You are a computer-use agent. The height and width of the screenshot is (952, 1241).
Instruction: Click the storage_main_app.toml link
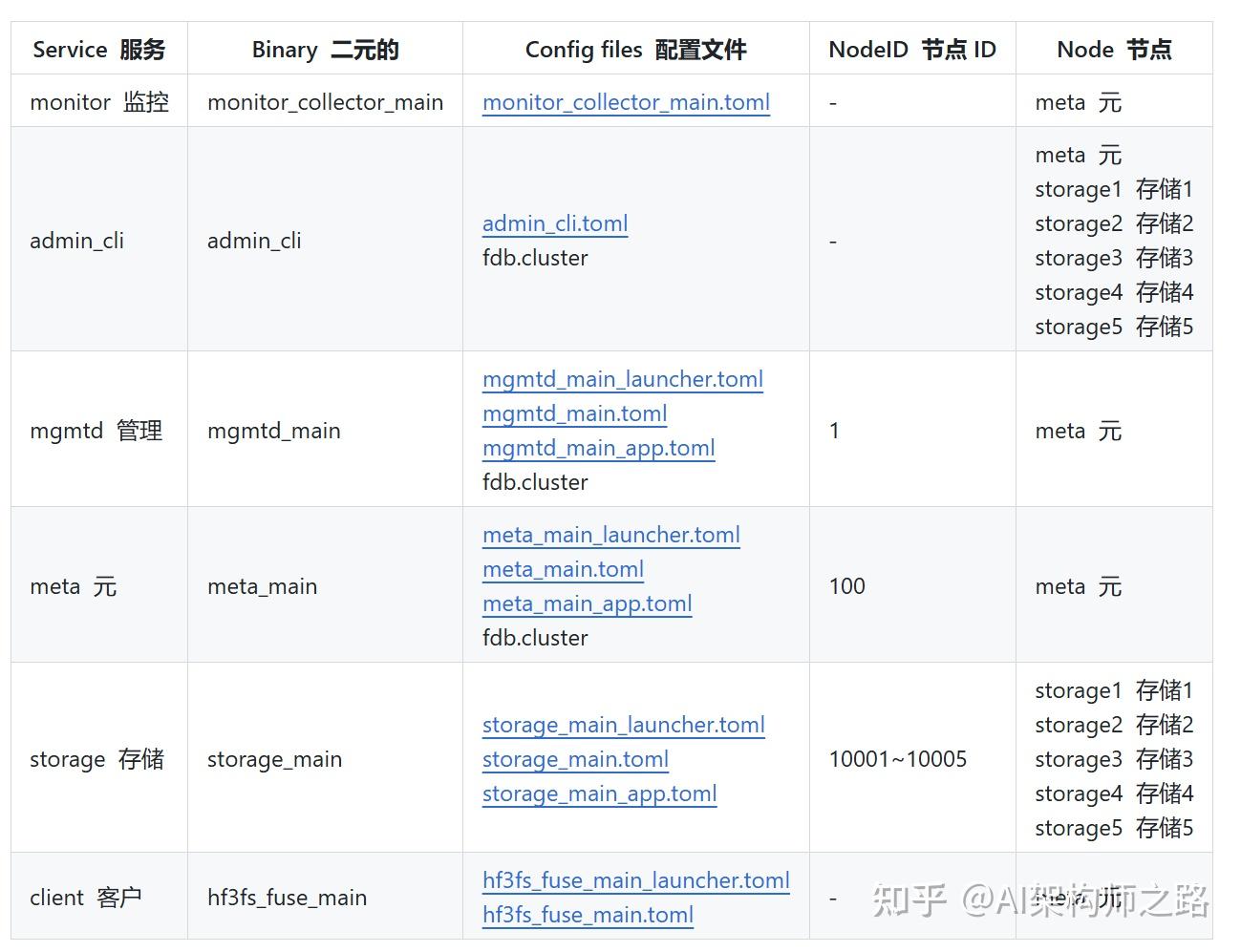pyautogui.click(x=599, y=793)
